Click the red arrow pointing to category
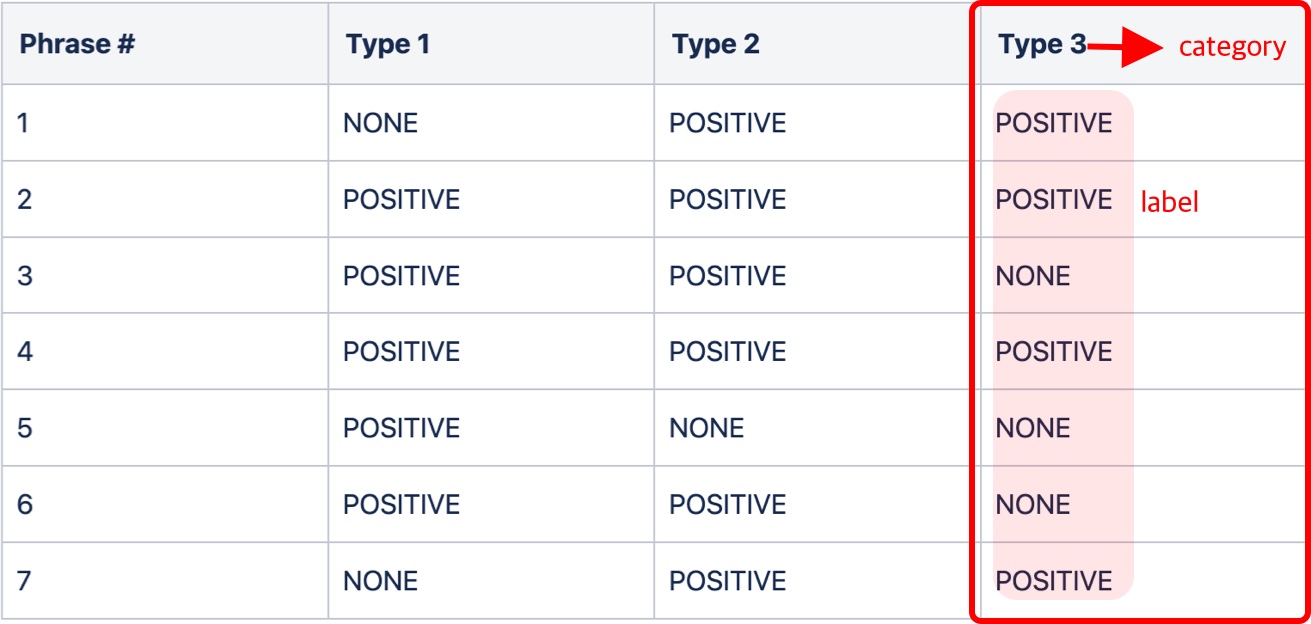Image resolution: width=1311 pixels, height=624 pixels. [1125, 47]
